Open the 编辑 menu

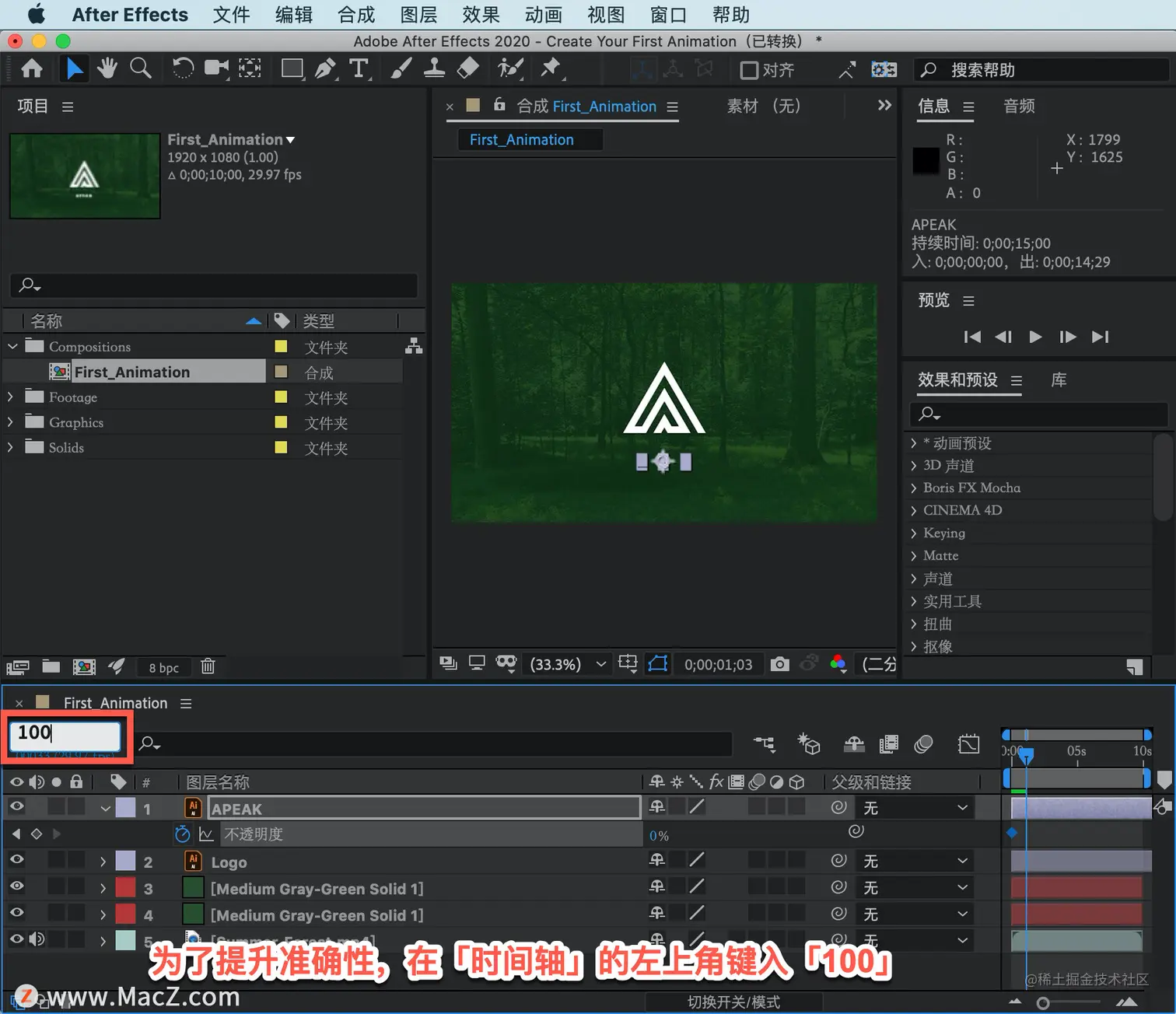(294, 15)
